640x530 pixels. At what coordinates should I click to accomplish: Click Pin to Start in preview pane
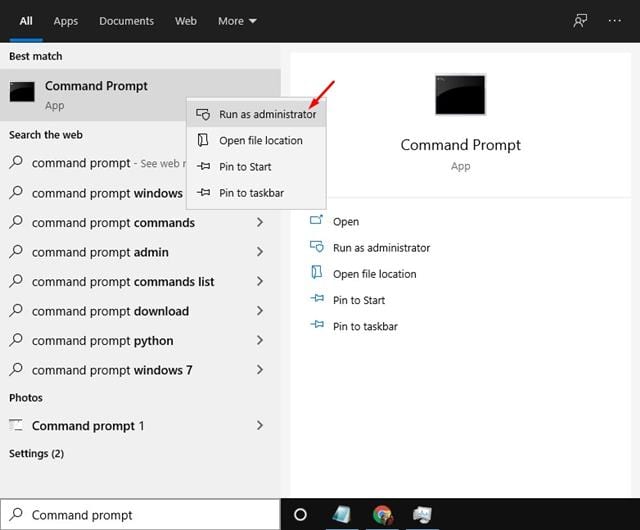359,300
